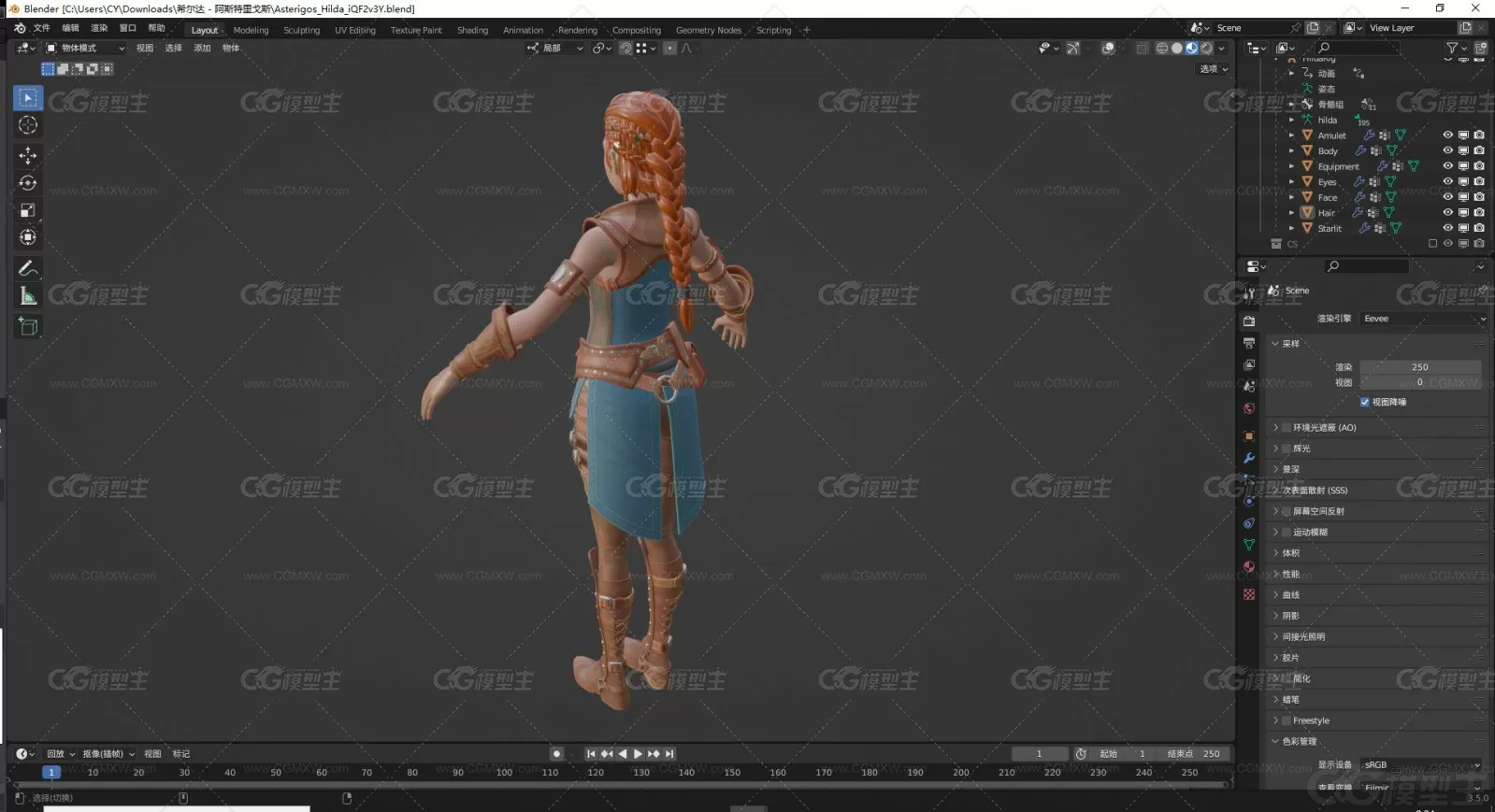
Task: Switch to the Sculpting workspace tab
Action: pos(301,30)
